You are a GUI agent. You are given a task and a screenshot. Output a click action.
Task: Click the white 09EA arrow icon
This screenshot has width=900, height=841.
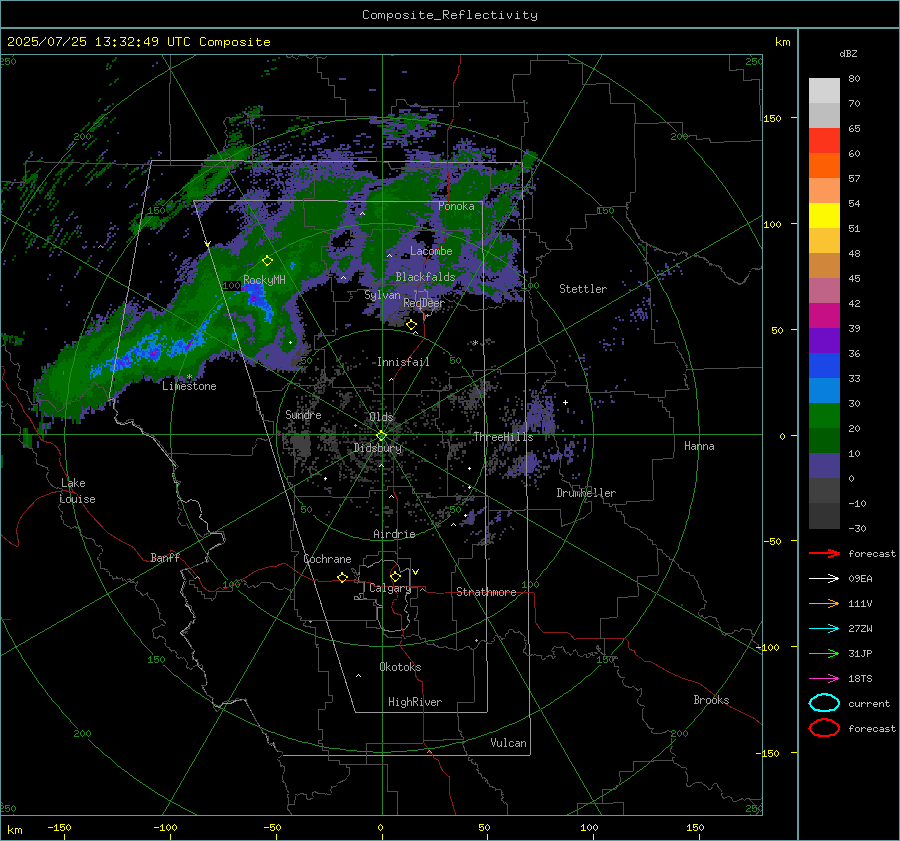click(x=824, y=578)
